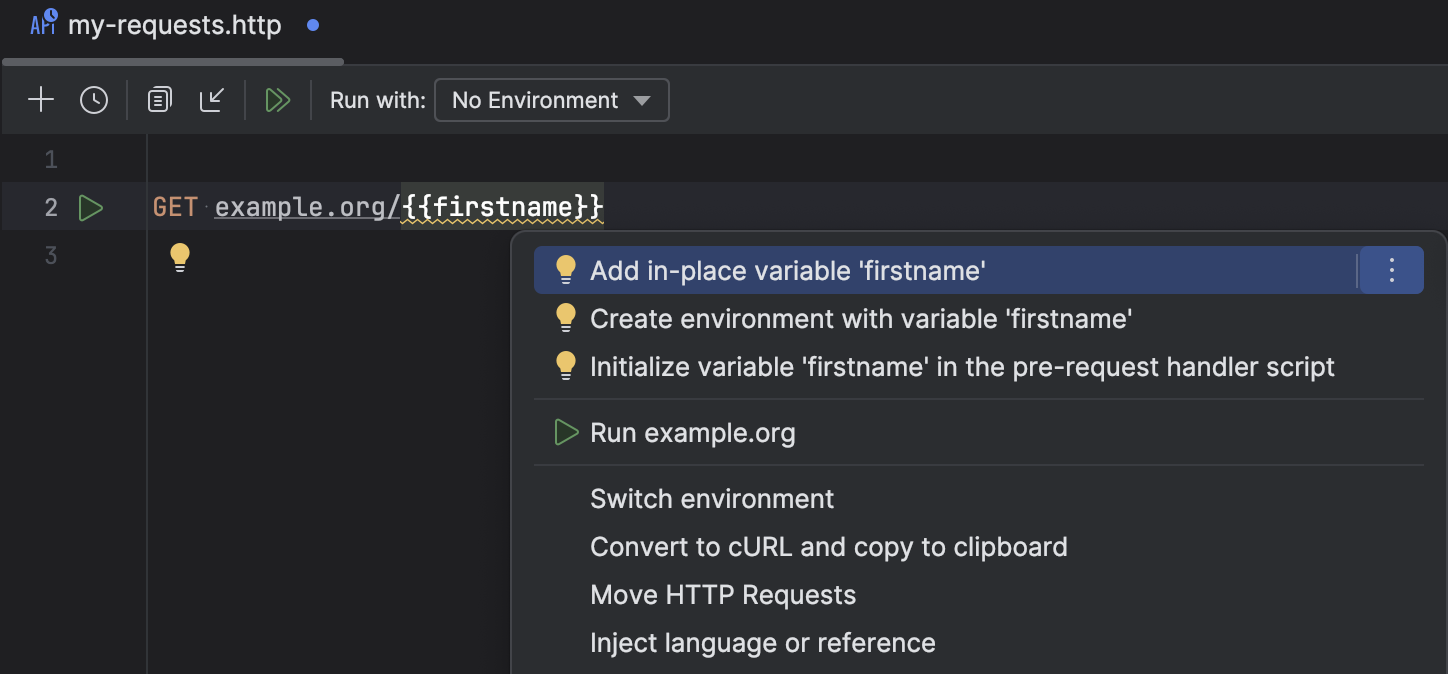Open the 'No Environment' dropdown
1448x674 pixels.
pos(551,99)
